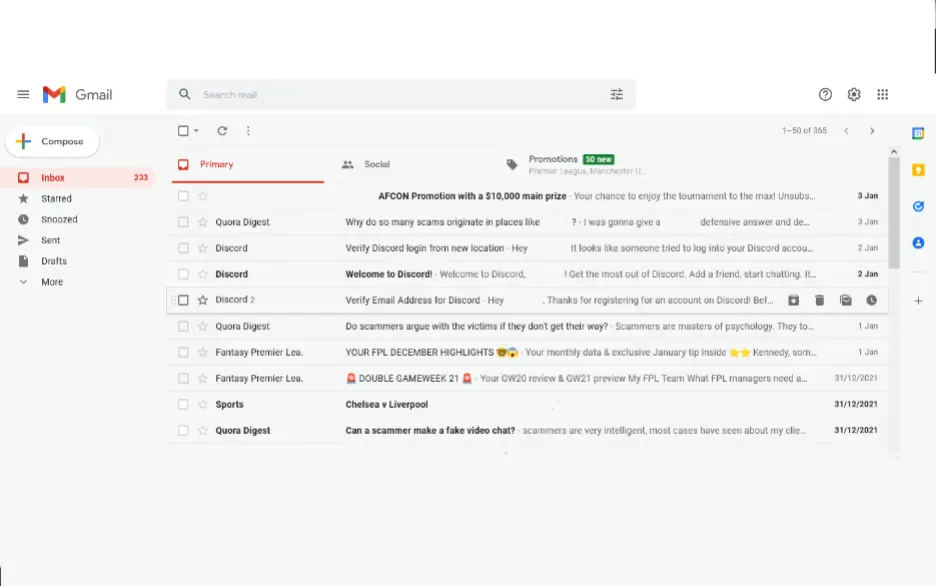Viewport: 936px width, 586px height.
Task: Open Contacts side panel
Action: click(918, 243)
